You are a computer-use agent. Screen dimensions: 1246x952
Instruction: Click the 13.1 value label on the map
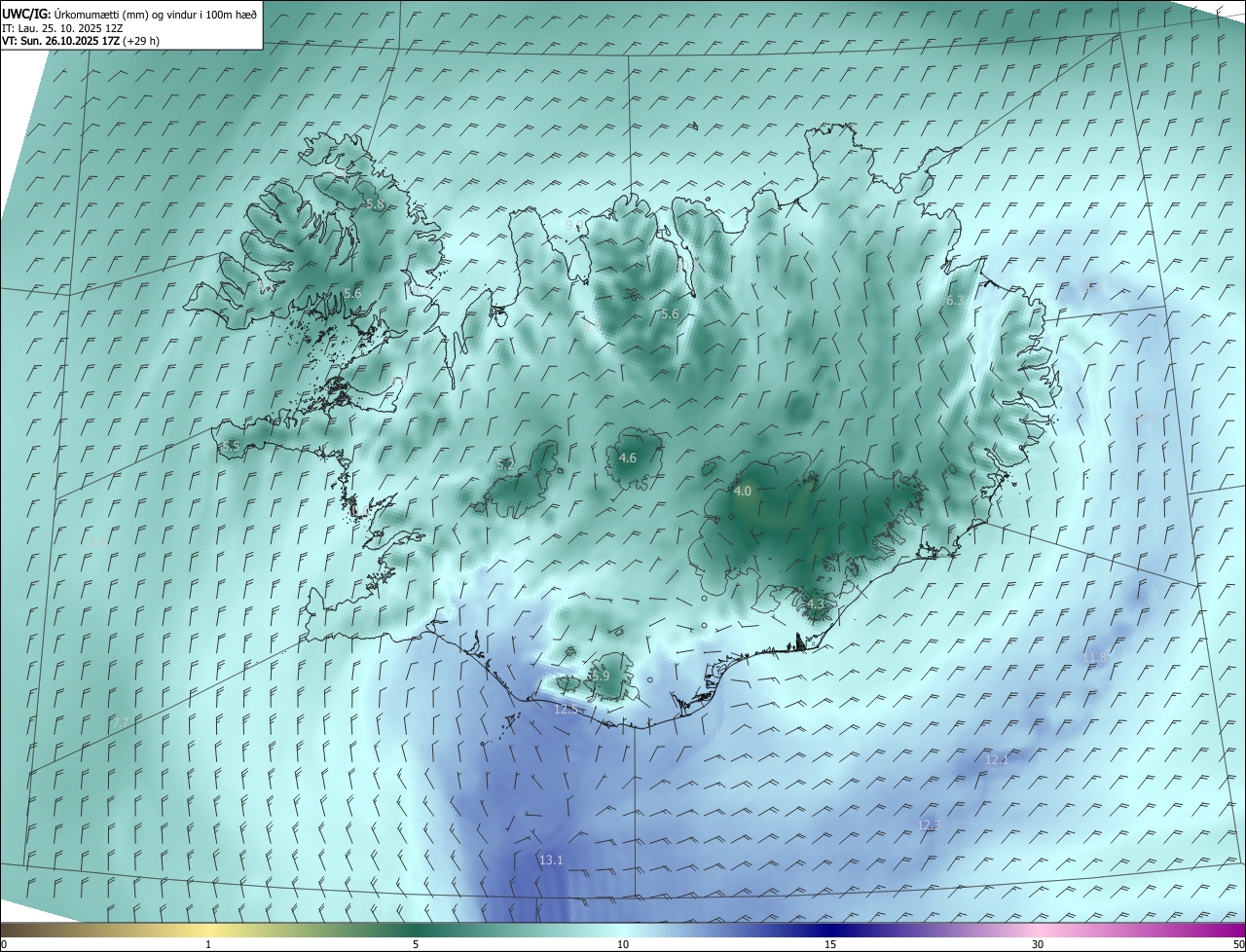(551, 860)
